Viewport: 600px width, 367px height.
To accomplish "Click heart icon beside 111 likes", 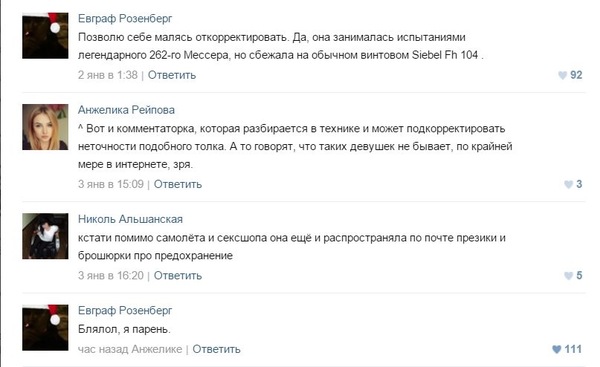I will pos(556,349).
